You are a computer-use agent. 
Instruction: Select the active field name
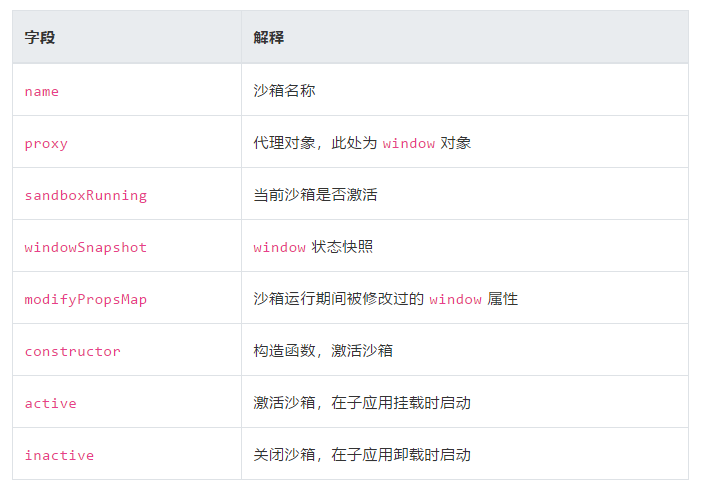pos(50,403)
